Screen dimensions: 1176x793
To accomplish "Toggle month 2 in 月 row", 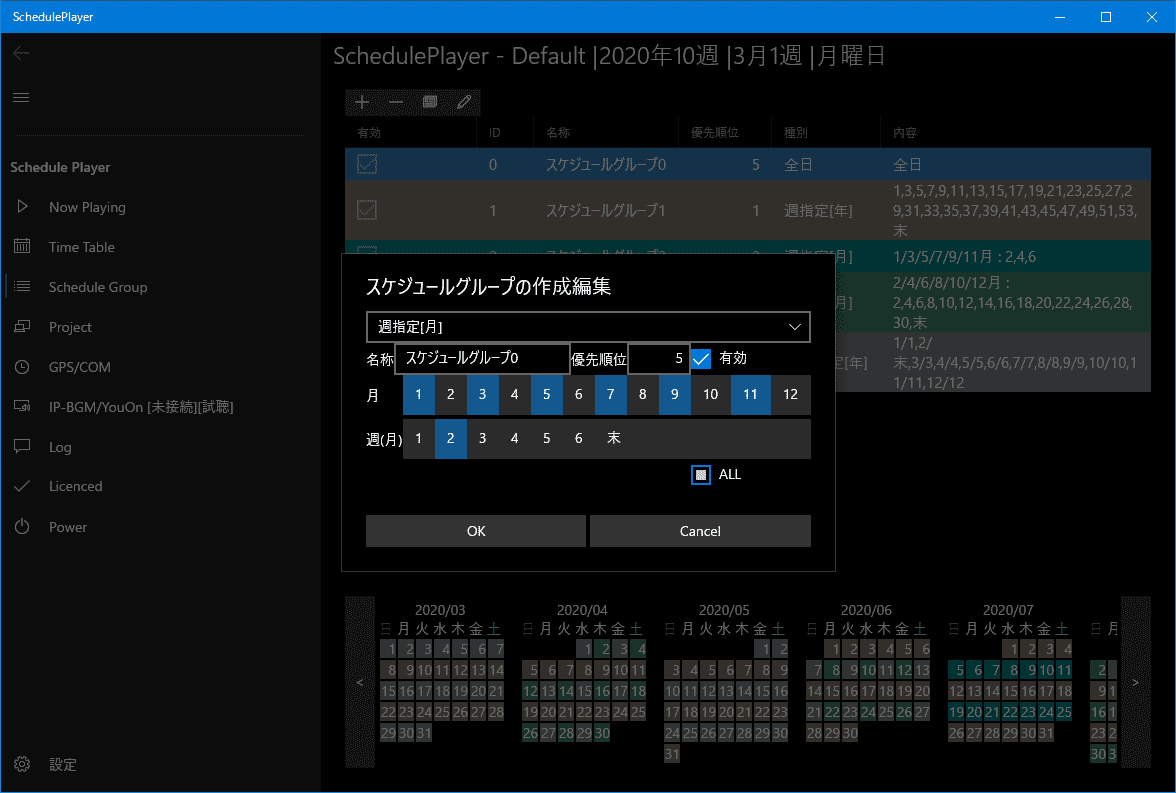I will [451, 395].
